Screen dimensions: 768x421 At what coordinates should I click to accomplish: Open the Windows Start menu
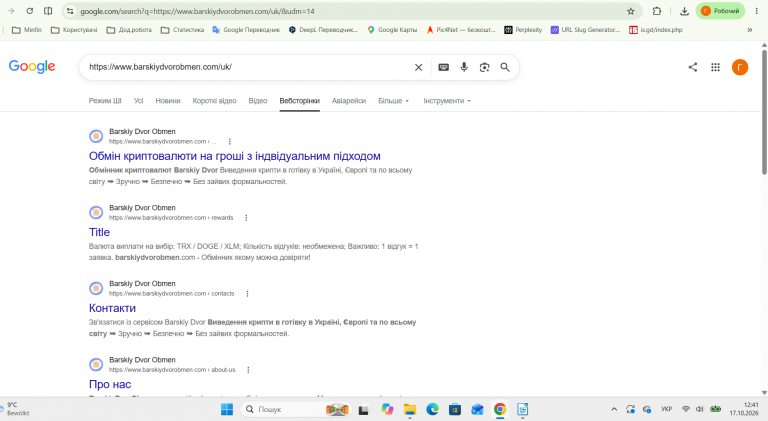pos(227,409)
